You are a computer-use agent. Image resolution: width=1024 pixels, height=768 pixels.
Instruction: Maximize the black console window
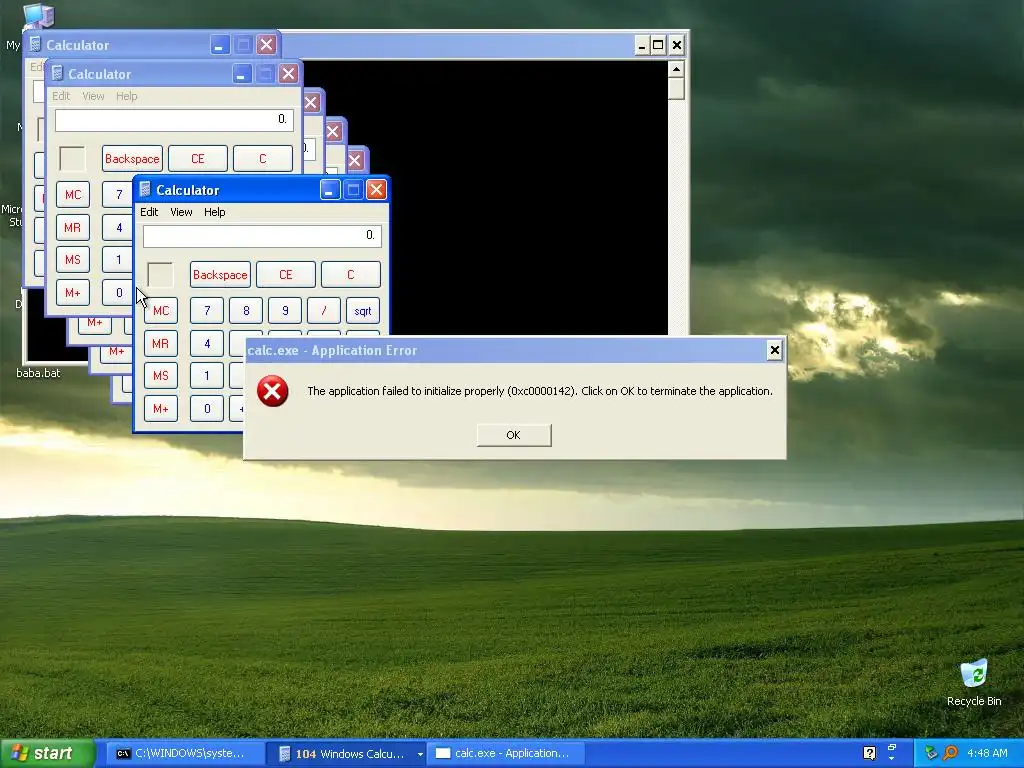(658, 45)
